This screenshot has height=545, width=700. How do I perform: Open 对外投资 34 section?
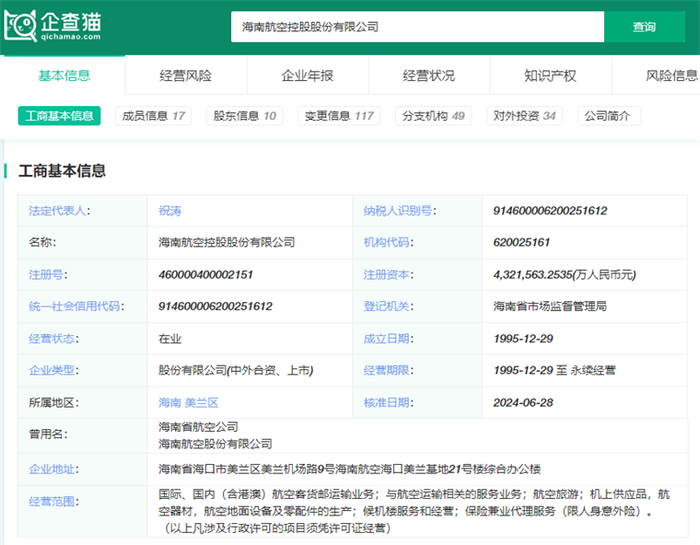(524, 116)
